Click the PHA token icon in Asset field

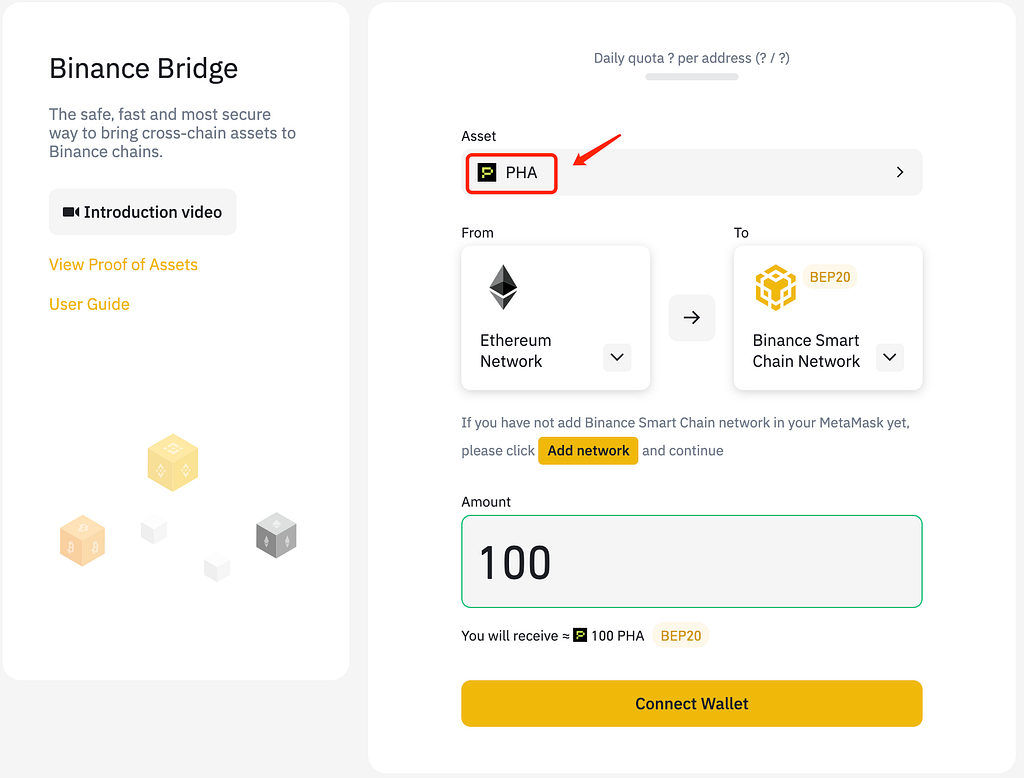(487, 172)
